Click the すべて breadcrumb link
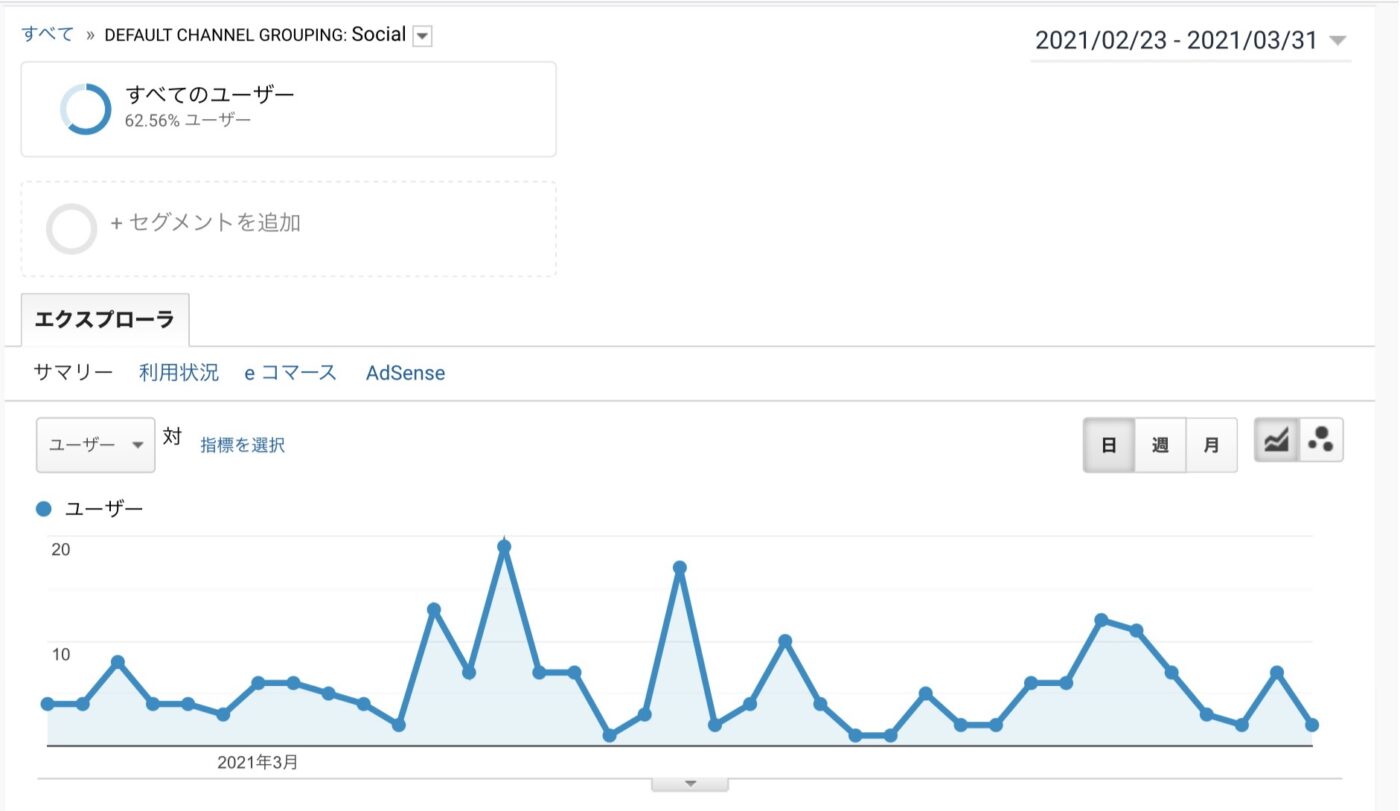This screenshot has width=1400, height=811. (48, 34)
